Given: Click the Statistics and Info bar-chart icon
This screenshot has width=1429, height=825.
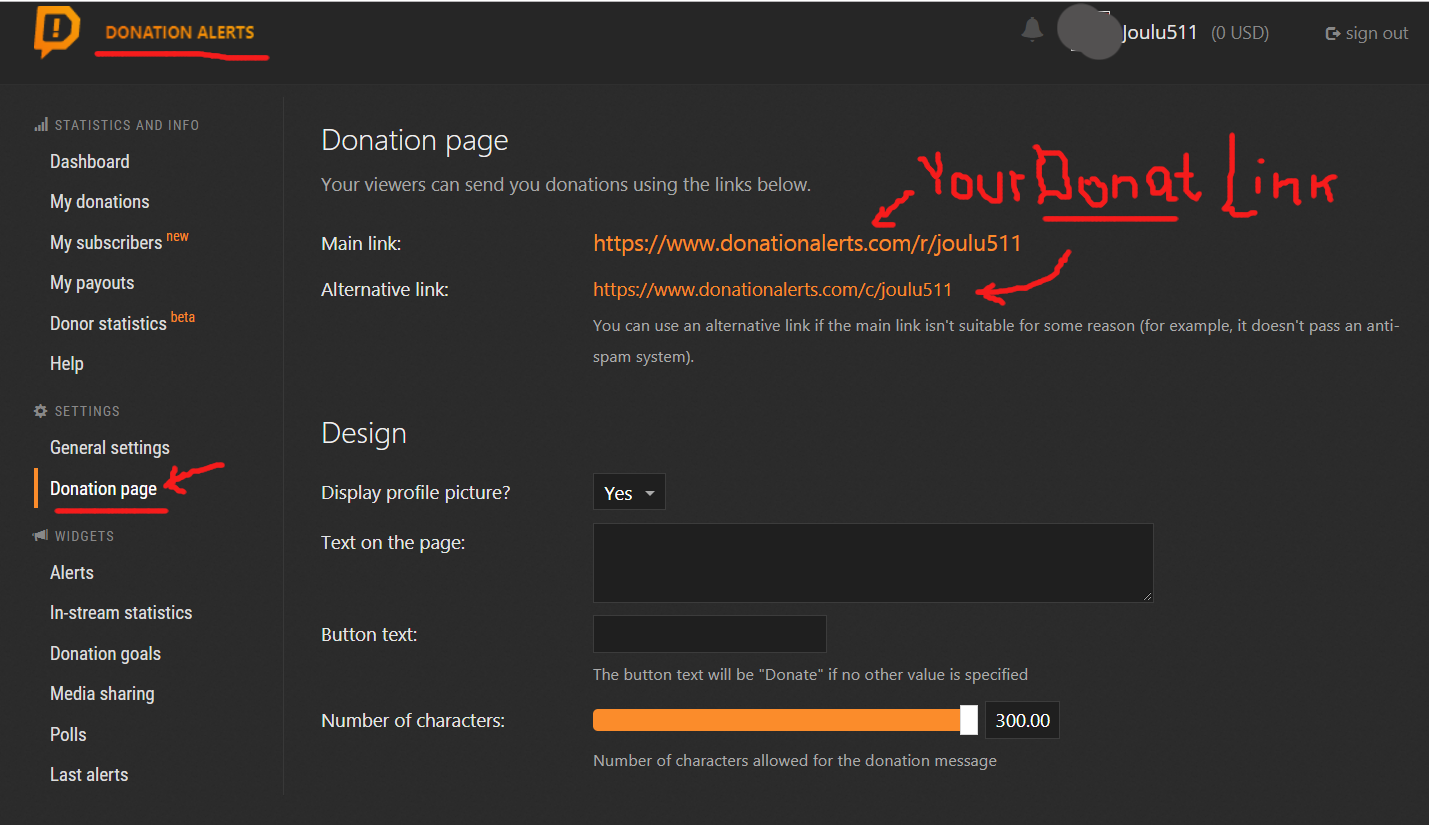Looking at the screenshot, I should [x=41, y=125].
